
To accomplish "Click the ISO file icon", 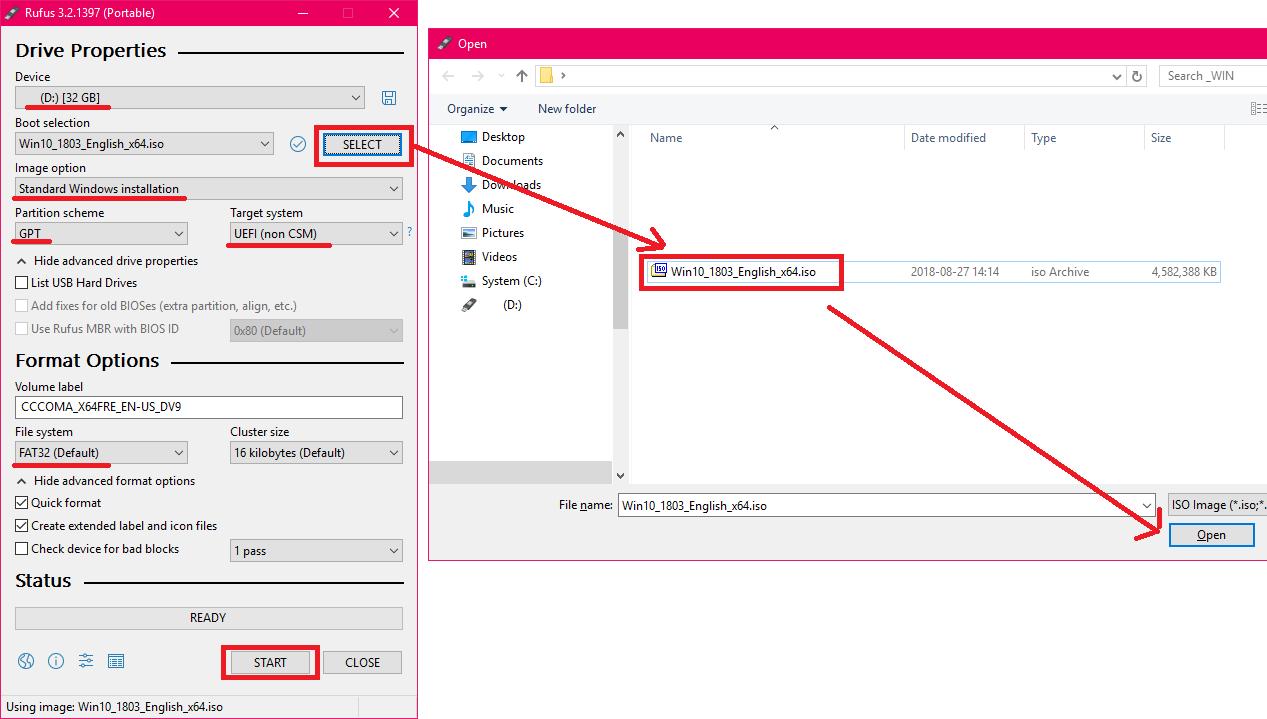I will click(x=659, y=270).
